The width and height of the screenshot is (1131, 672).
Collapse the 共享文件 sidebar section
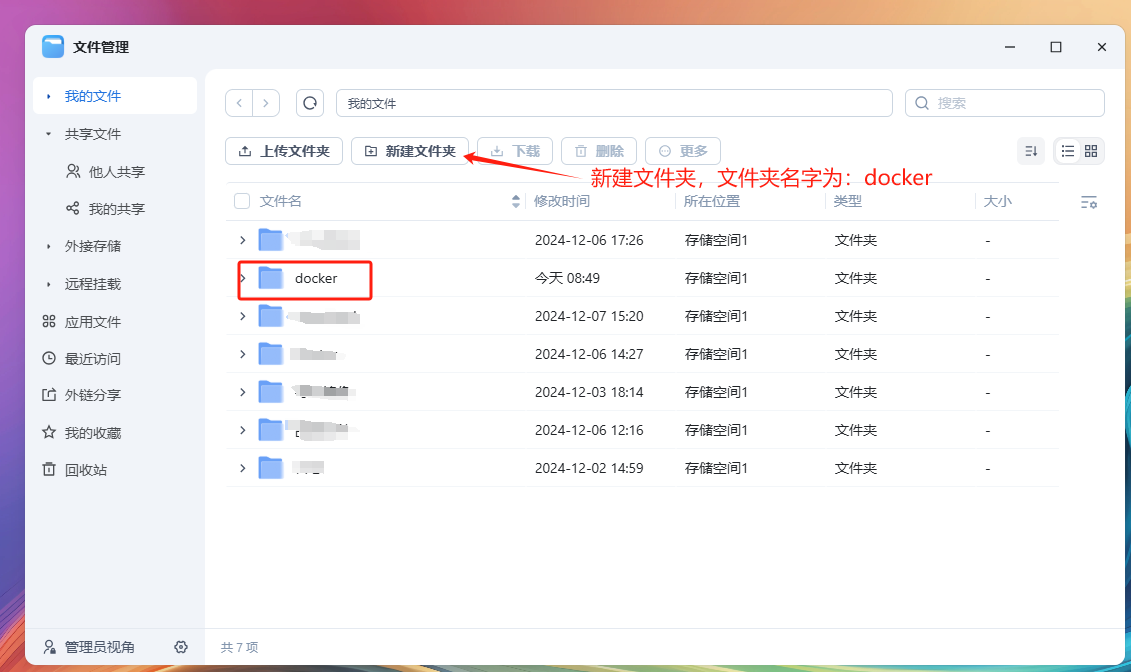48,134
